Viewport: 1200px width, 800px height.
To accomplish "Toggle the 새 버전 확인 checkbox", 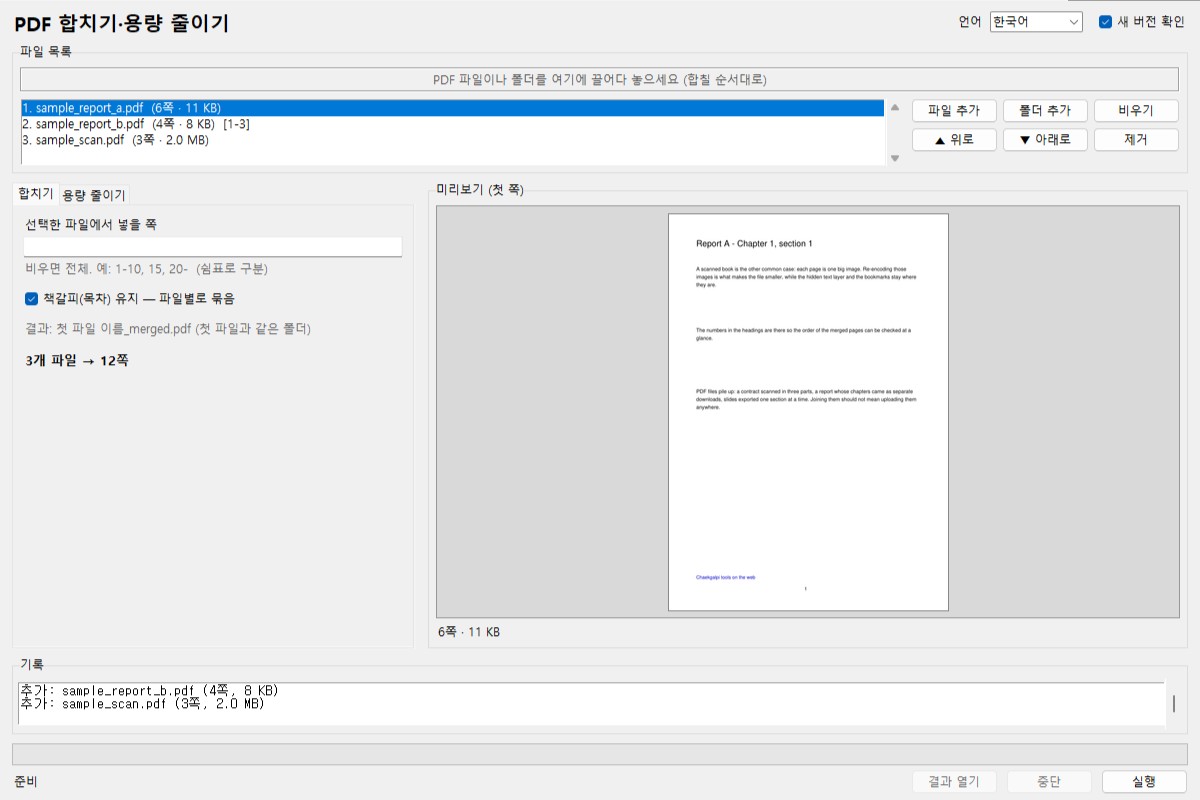I will pos(1141,22).
